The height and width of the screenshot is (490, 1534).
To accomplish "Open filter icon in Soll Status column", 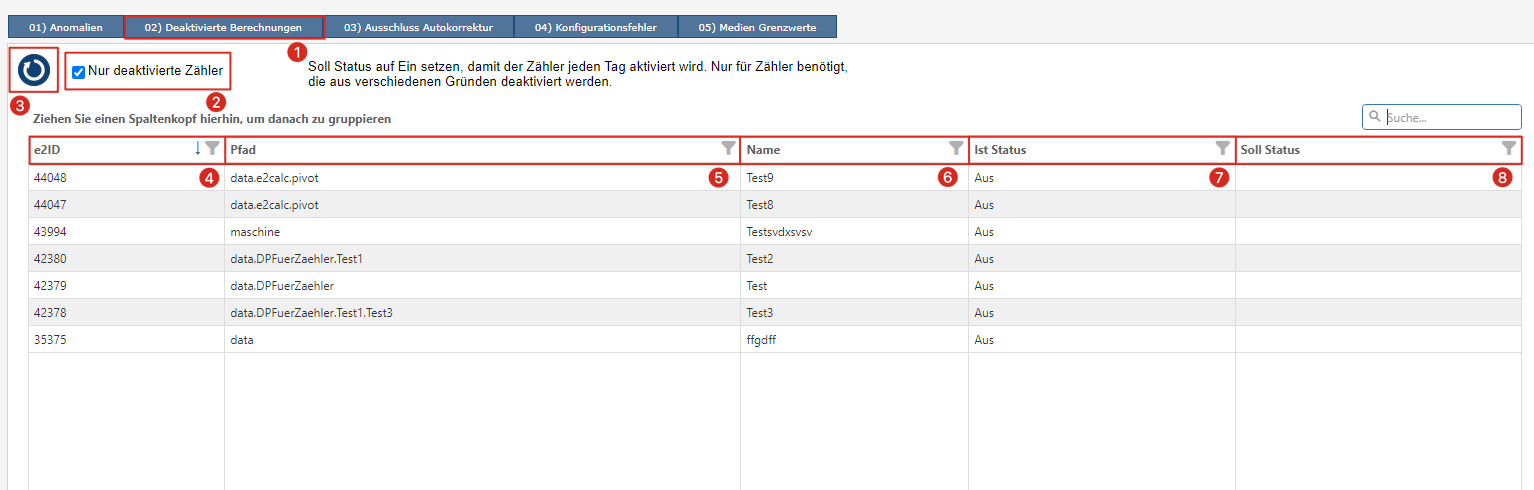I will point(1509,149).
